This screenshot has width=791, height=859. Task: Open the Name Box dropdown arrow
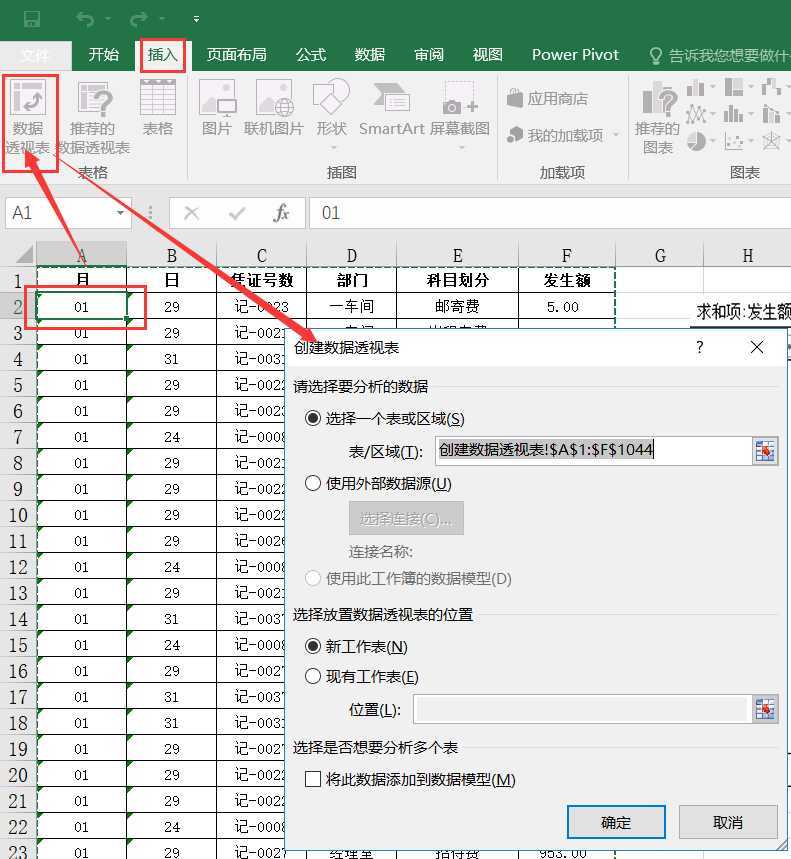[120, 213]
